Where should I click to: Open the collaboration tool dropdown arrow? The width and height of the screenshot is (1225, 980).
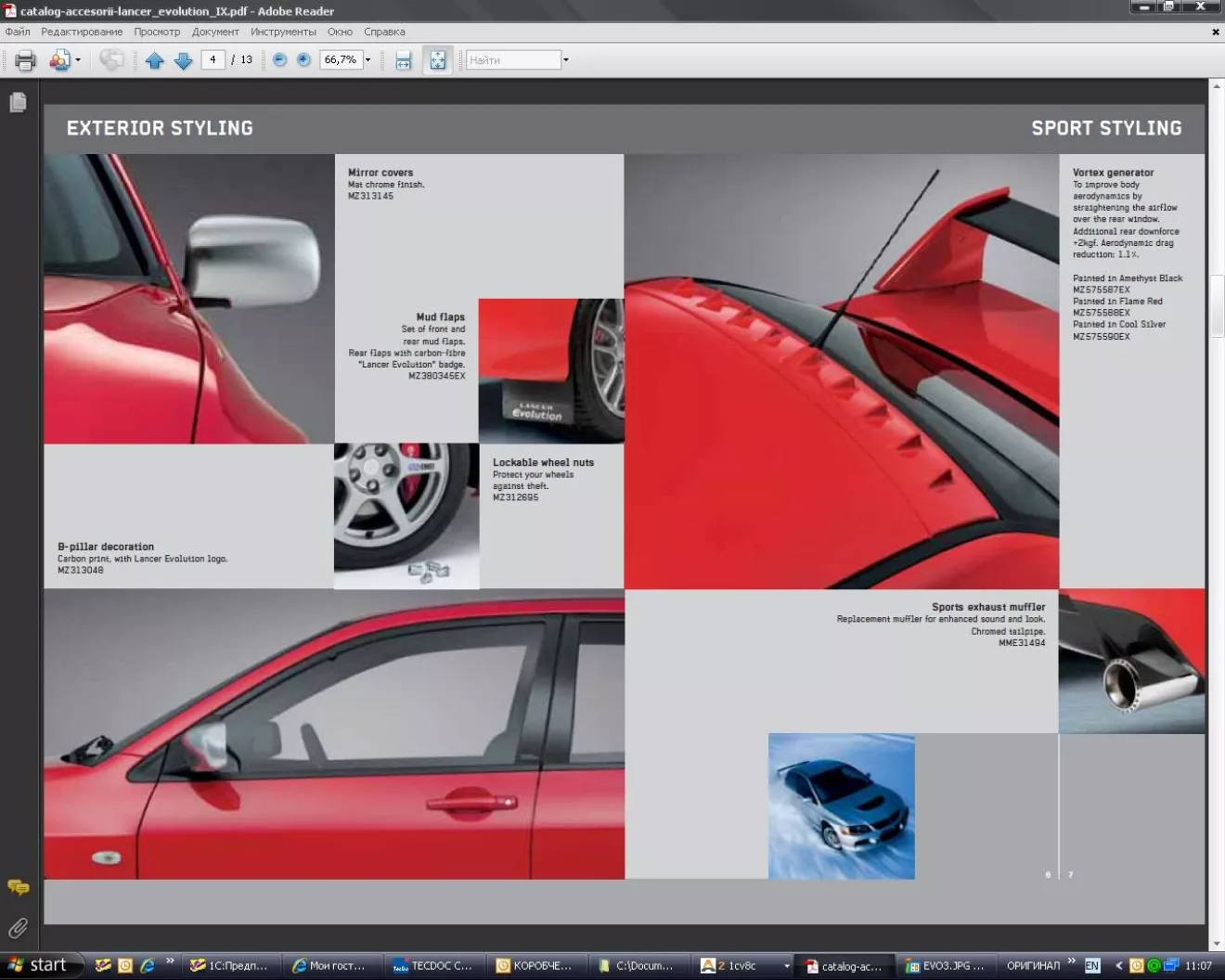pyautogui.click(x=78, y=60)
